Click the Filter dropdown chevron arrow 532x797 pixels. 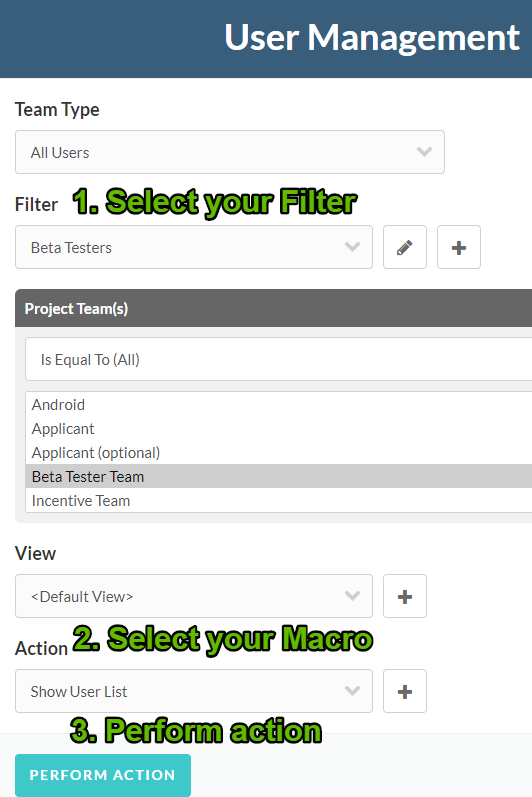point(352,247)
